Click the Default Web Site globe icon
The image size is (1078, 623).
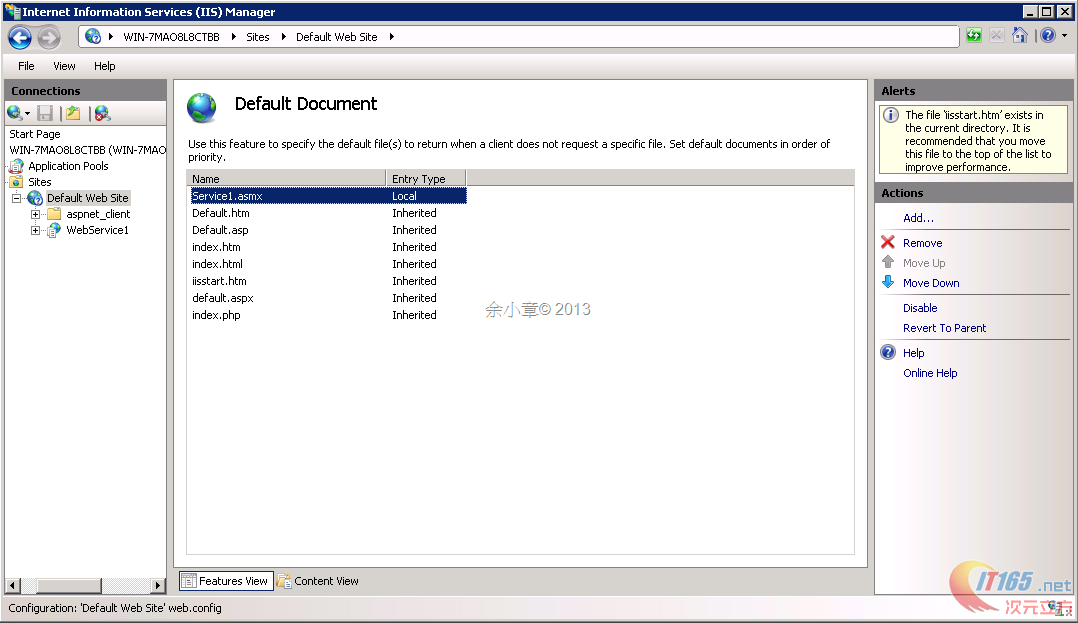pyautogui.click(x=35, y=198)
